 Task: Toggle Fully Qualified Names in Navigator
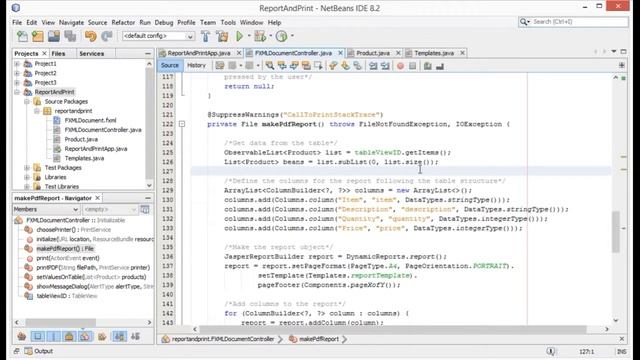(102, 336)
